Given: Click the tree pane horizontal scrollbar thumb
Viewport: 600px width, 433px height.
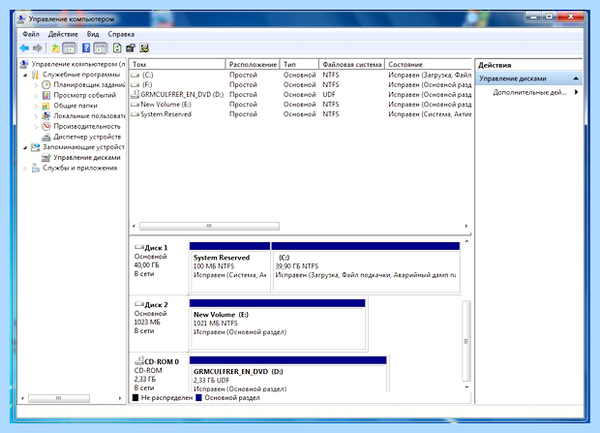Looking at the screenshot, I should point(59,398).
